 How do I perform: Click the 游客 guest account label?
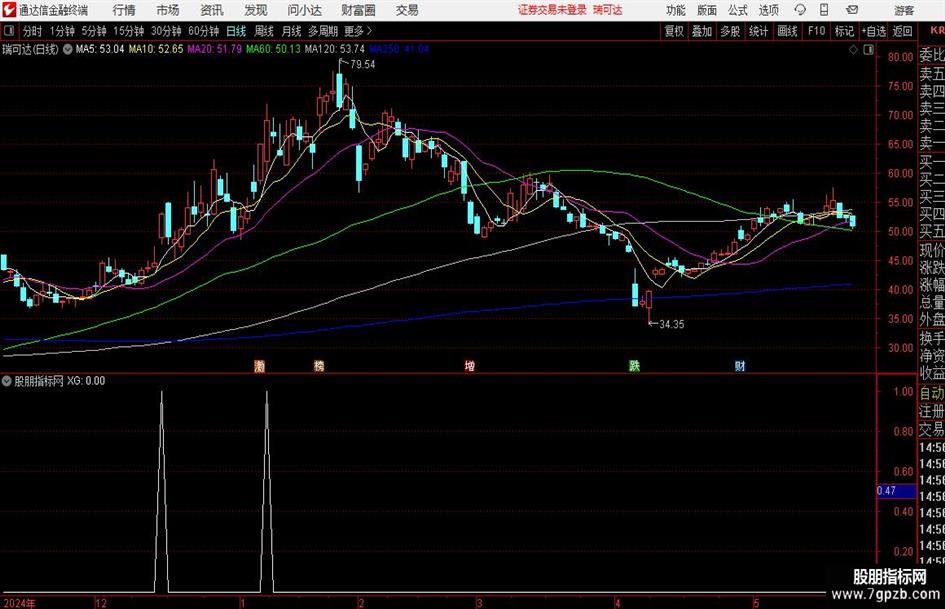coord(903,10)
